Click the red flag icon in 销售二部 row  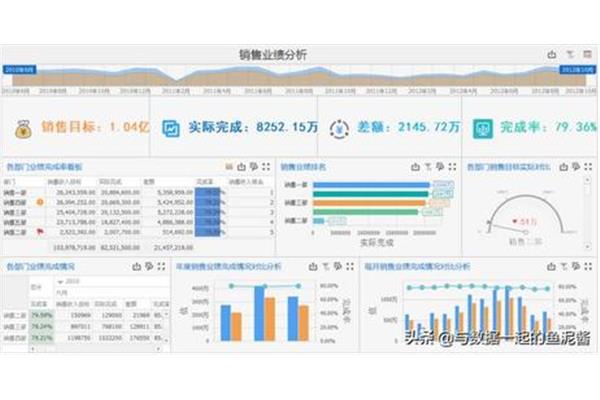40,232
